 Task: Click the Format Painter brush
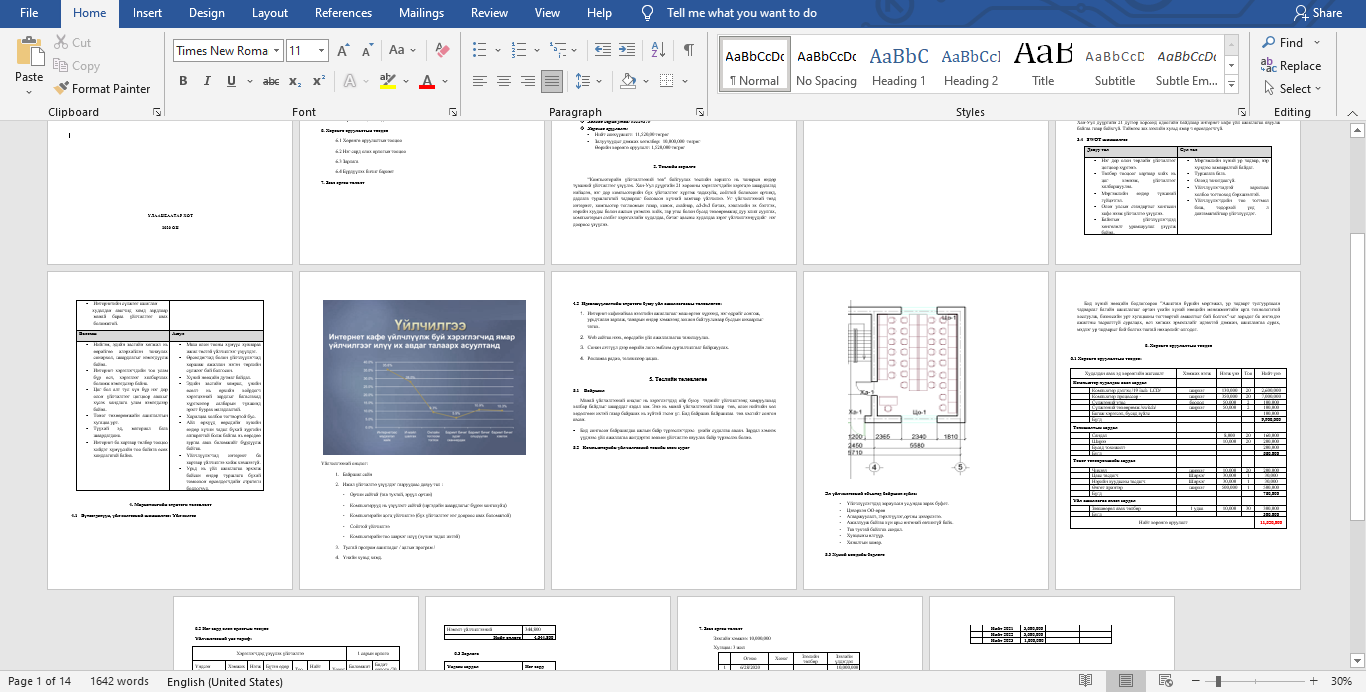click(62, 88)
